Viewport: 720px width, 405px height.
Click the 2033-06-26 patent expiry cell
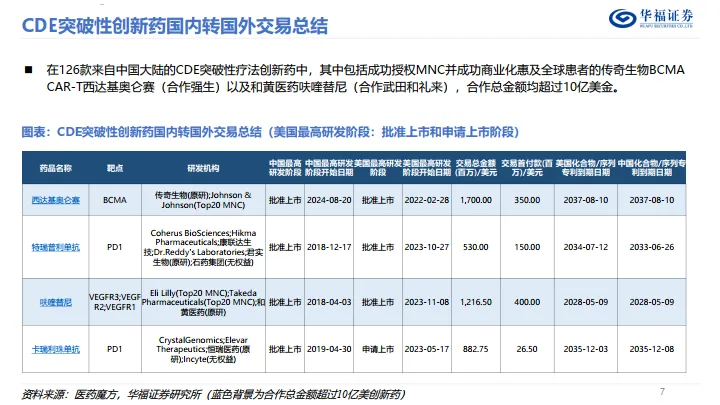652,247
